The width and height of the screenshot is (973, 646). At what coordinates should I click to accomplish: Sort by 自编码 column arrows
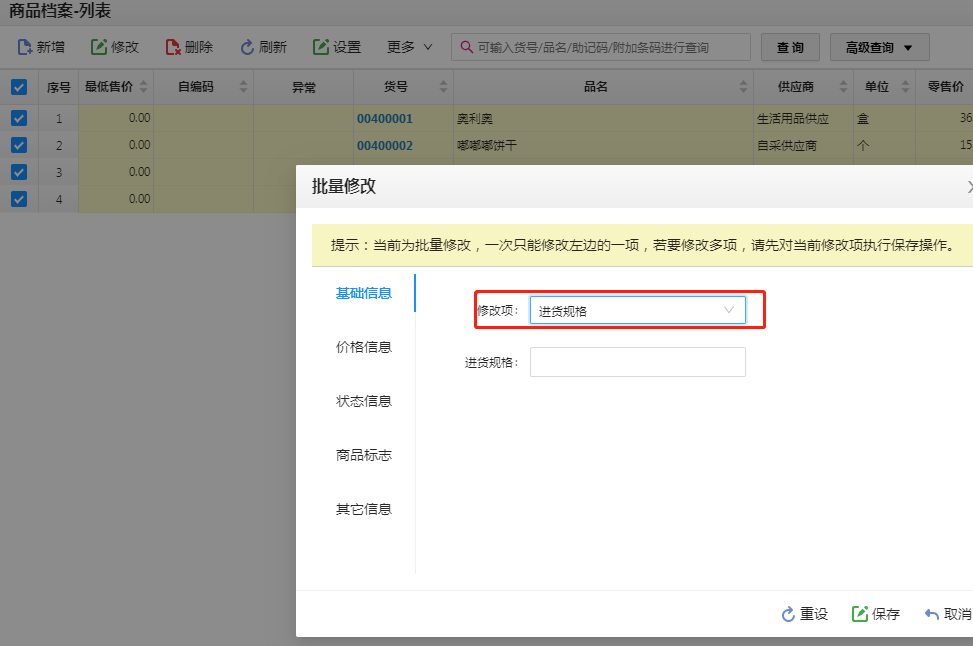coord(243,87)
